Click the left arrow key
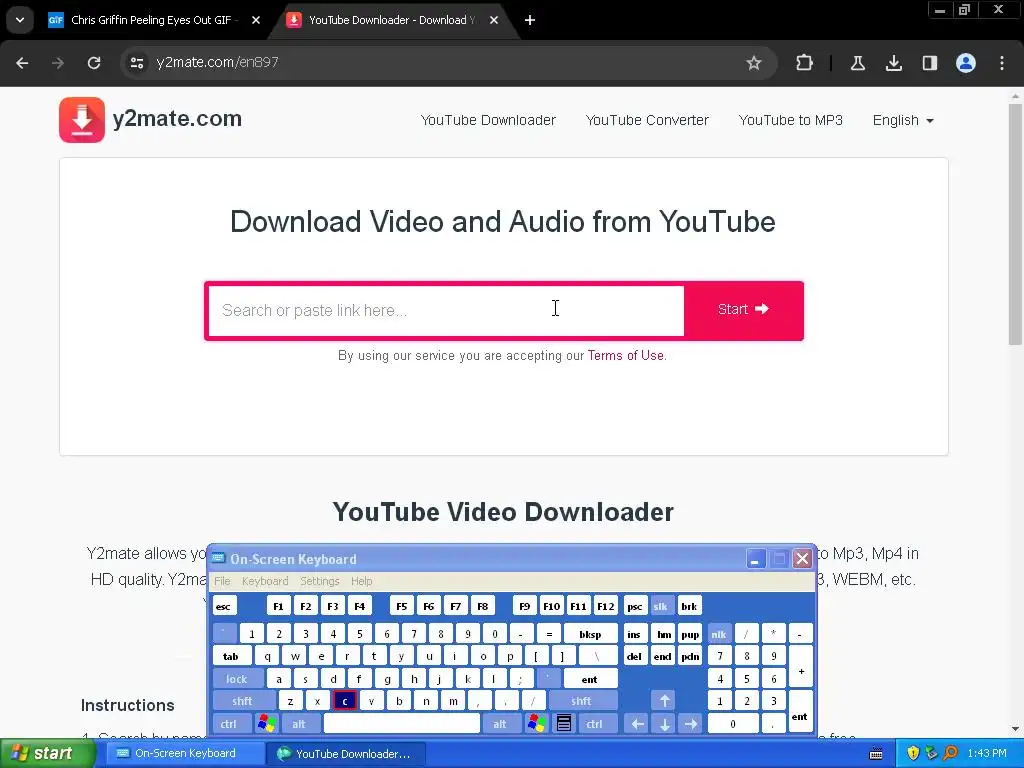1024x768 pixels. pos(638,724)
